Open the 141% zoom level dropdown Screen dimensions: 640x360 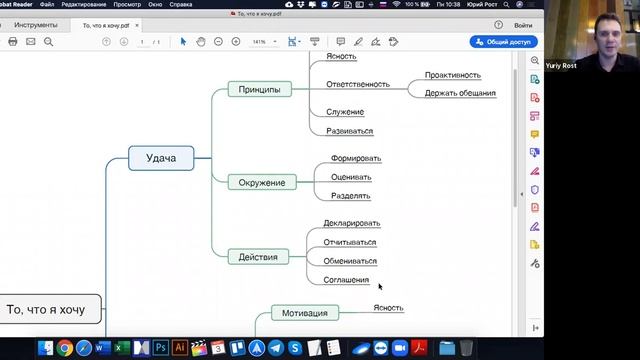pos(264,42)
